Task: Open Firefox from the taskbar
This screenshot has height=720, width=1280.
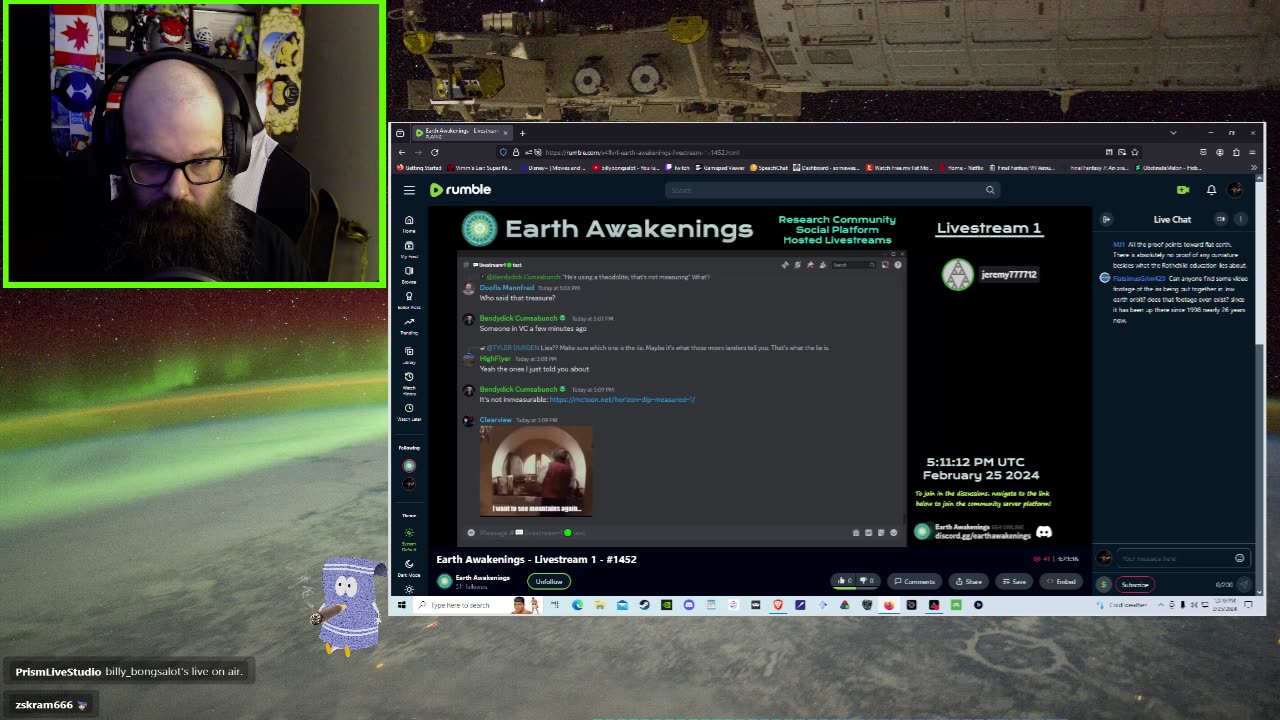Action: pyautogui.click(x=889, y=605)
